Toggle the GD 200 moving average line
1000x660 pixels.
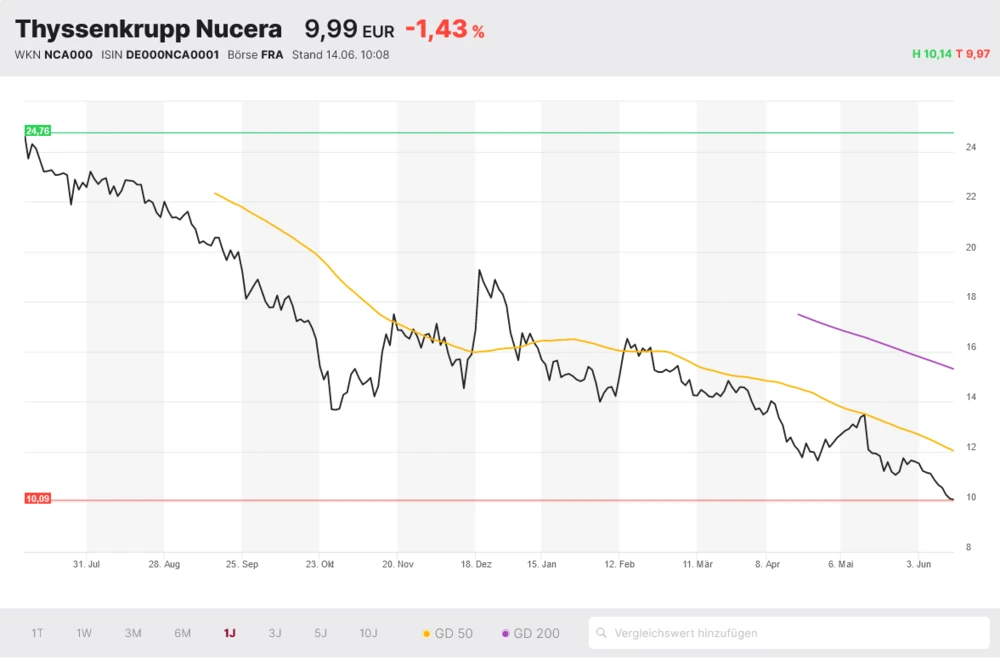[531, 632]
